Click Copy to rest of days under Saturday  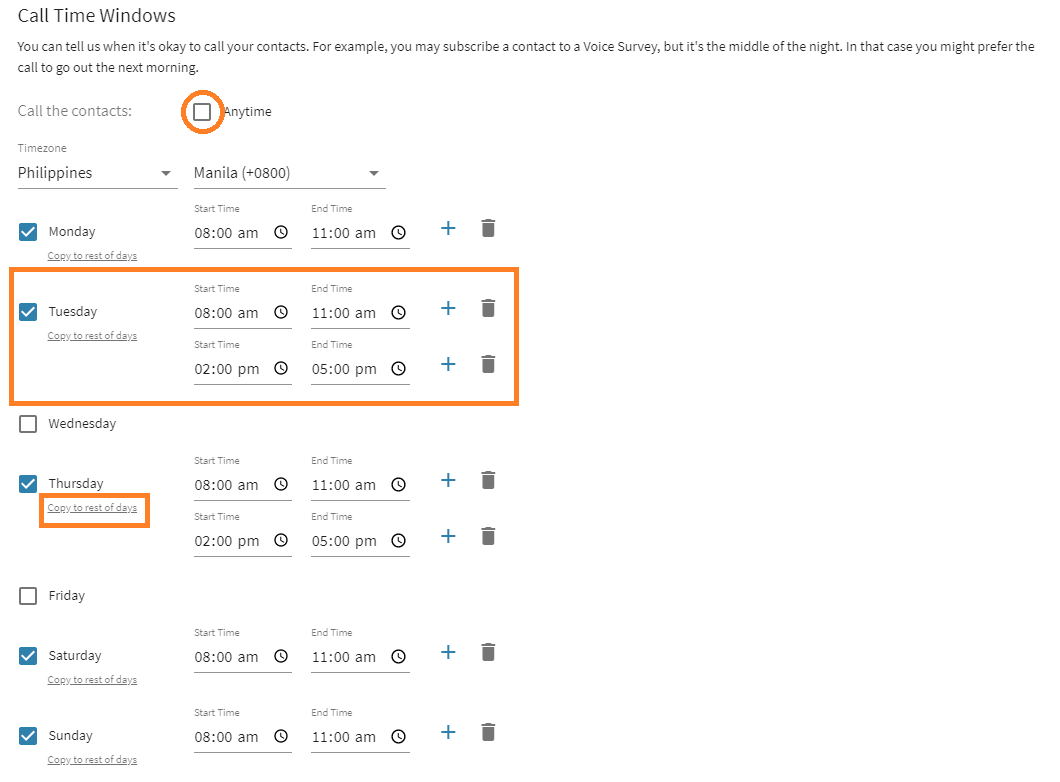[92, 680]
